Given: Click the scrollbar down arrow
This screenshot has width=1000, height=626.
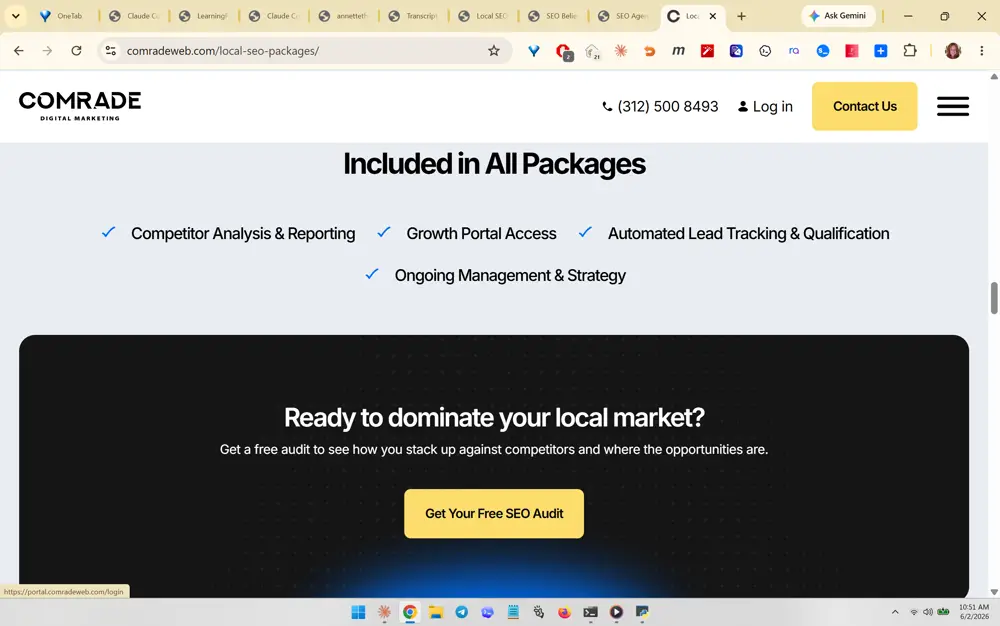Looking at the screenshot, I should 994,592.
